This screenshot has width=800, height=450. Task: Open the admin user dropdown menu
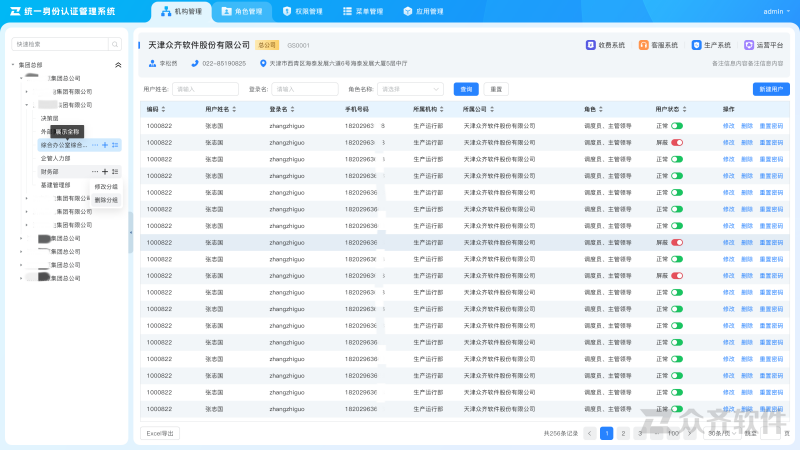pos(775,12)
